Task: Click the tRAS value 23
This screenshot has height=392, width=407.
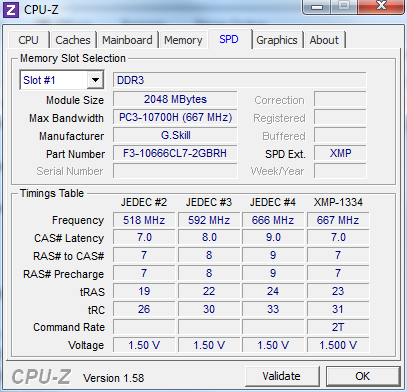Action: click(338, 291)
